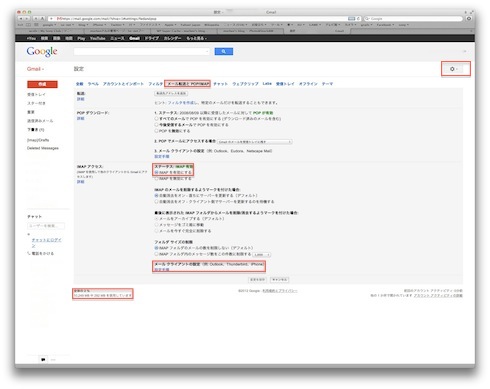This screenshot has width=490, height=389.
Task: Open the IMAP folder message limit dropdown
Action: (262, 255)
